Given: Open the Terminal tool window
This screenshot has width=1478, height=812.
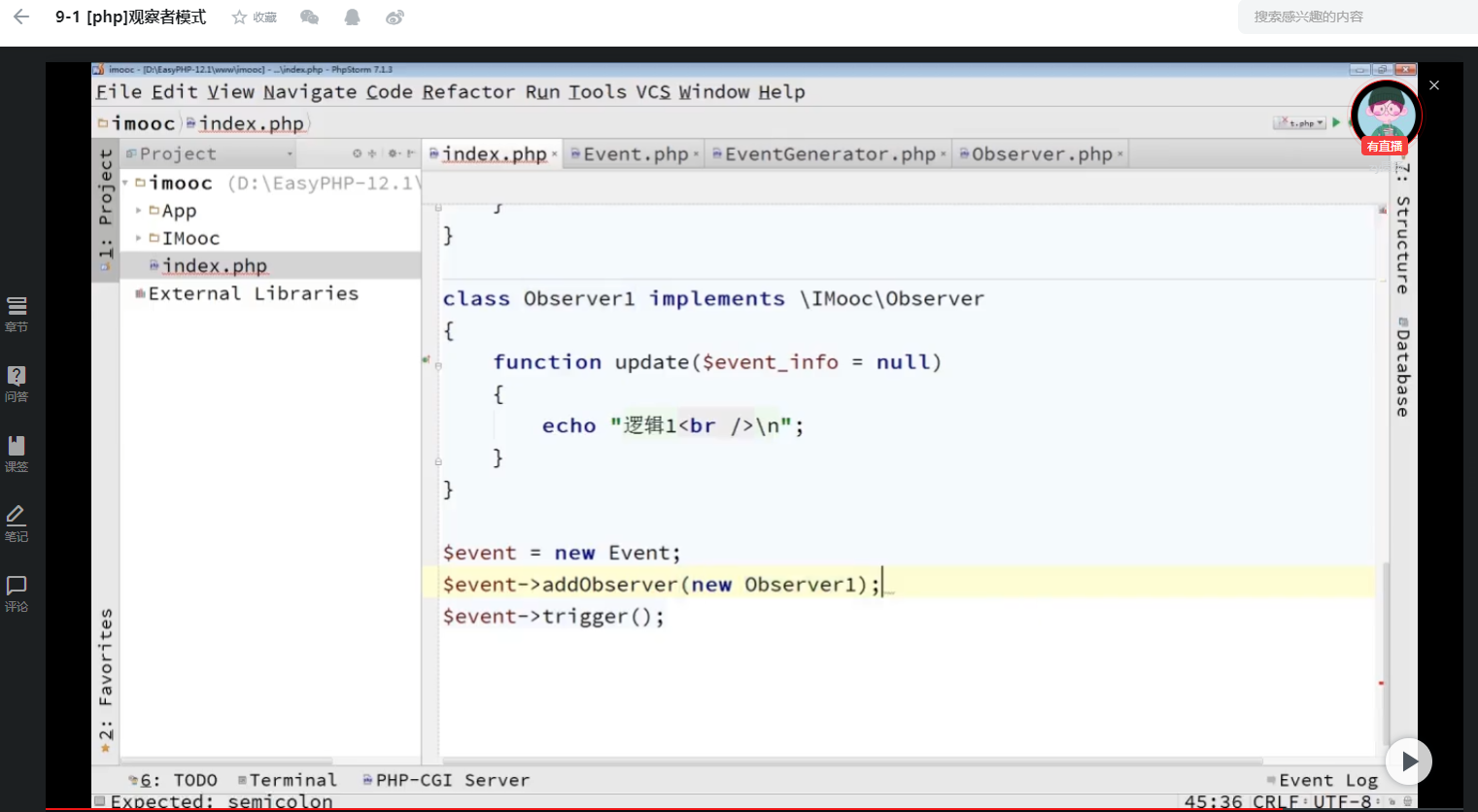Looking at the screenshot, I should click(x=288, y=780).
